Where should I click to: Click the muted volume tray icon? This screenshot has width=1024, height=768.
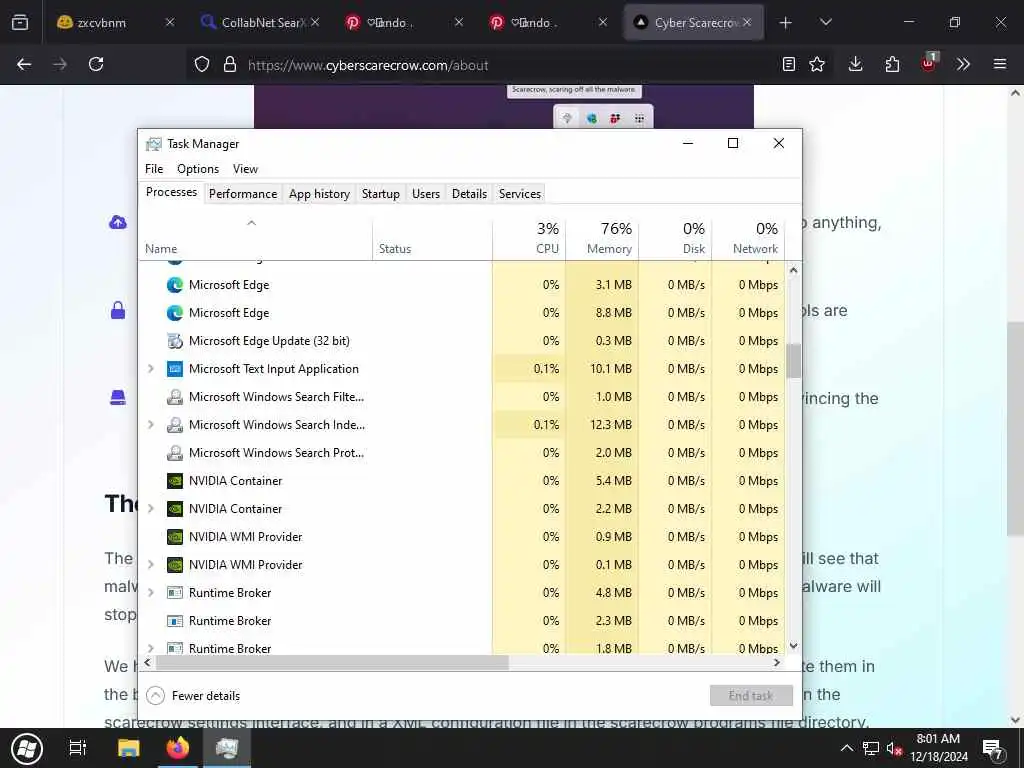895,749
